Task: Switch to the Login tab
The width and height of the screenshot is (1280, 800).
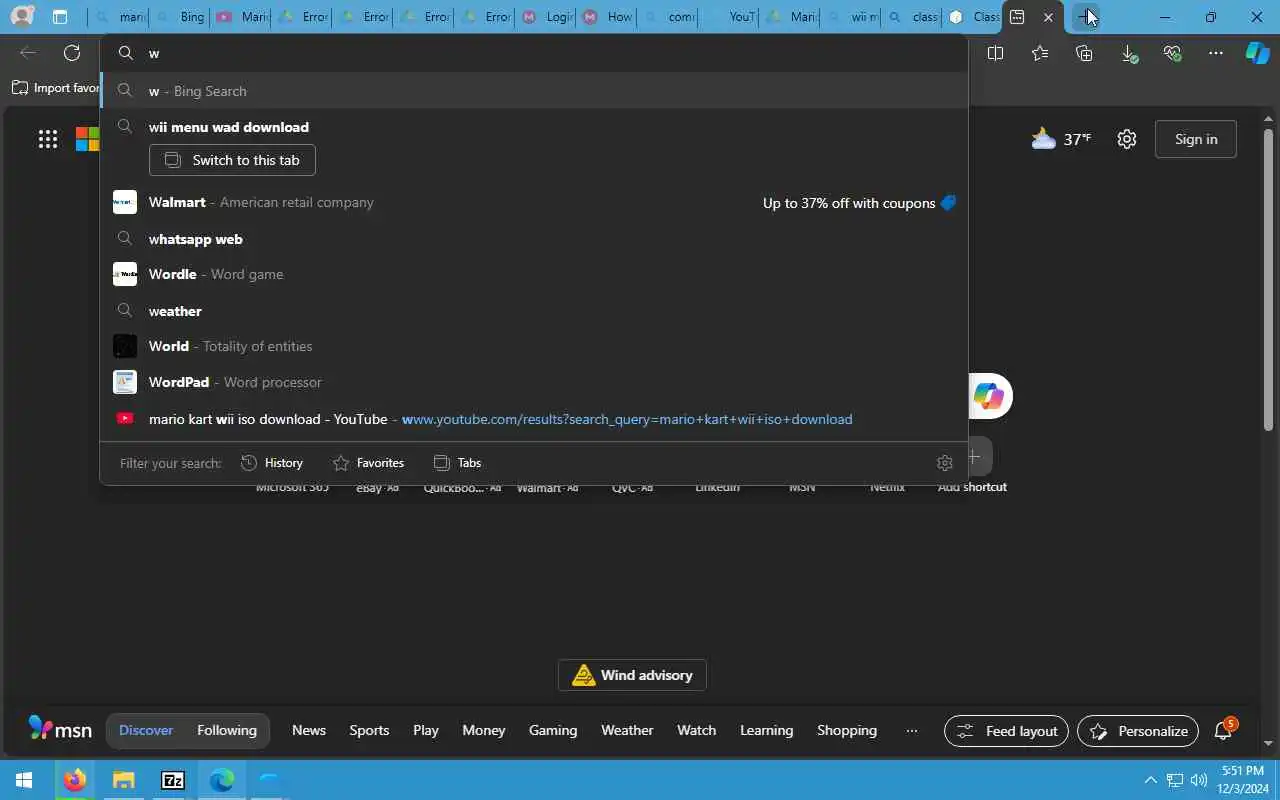Action: 546,17
